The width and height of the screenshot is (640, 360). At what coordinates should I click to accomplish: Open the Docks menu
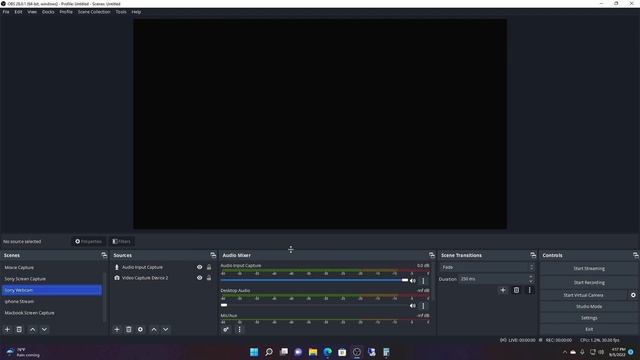point(48,12)
